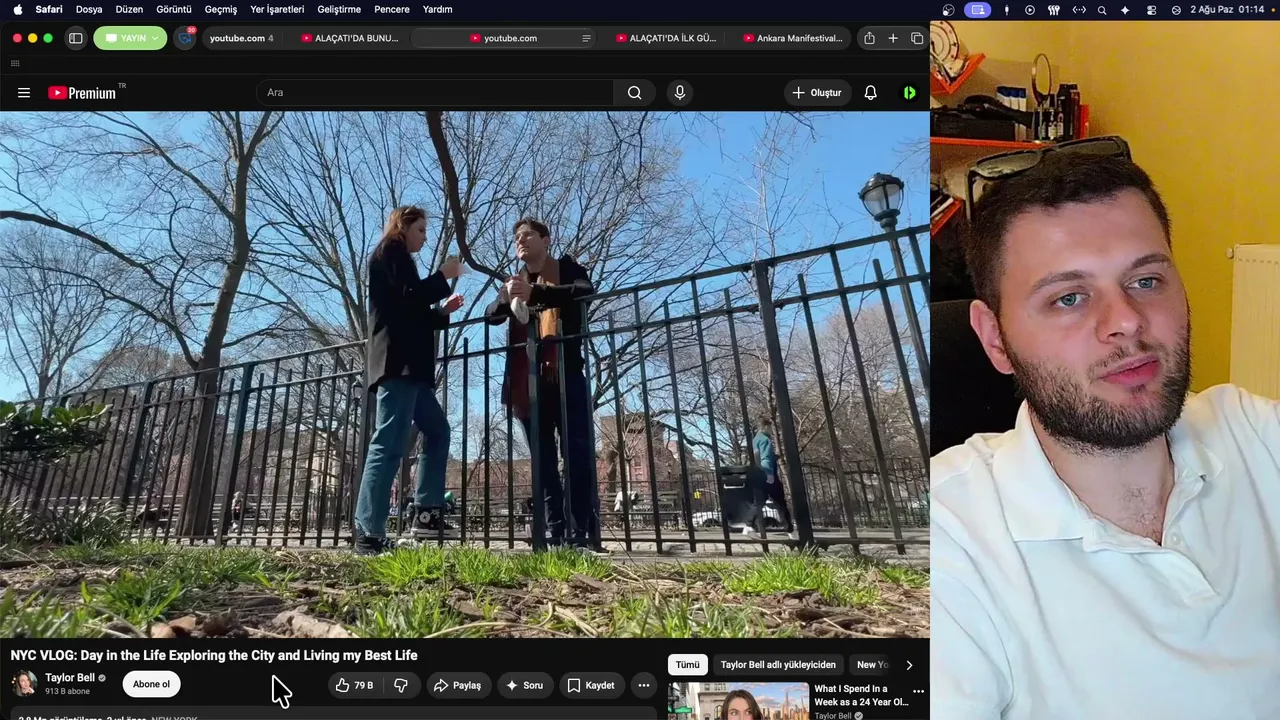Dislike the video with thumbs down

(401, 685)
